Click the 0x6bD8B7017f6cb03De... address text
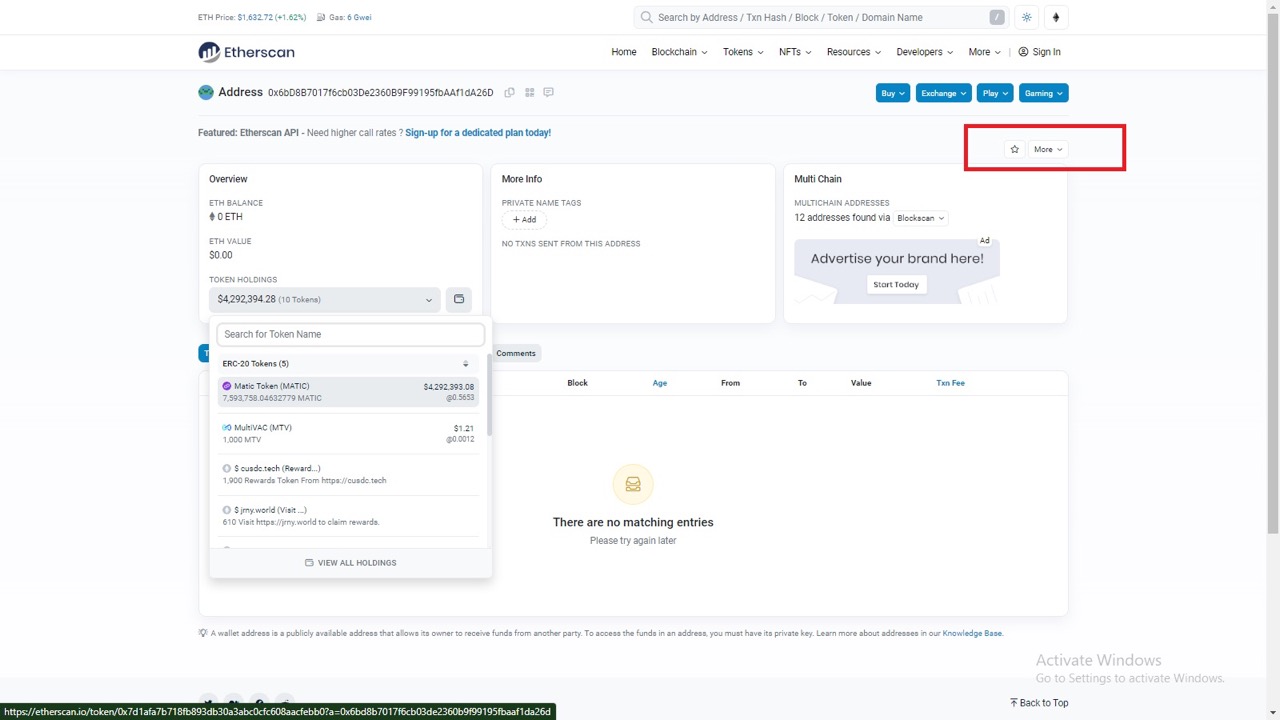Viewport: 1280px width, 720px height. tap(381, 93)
